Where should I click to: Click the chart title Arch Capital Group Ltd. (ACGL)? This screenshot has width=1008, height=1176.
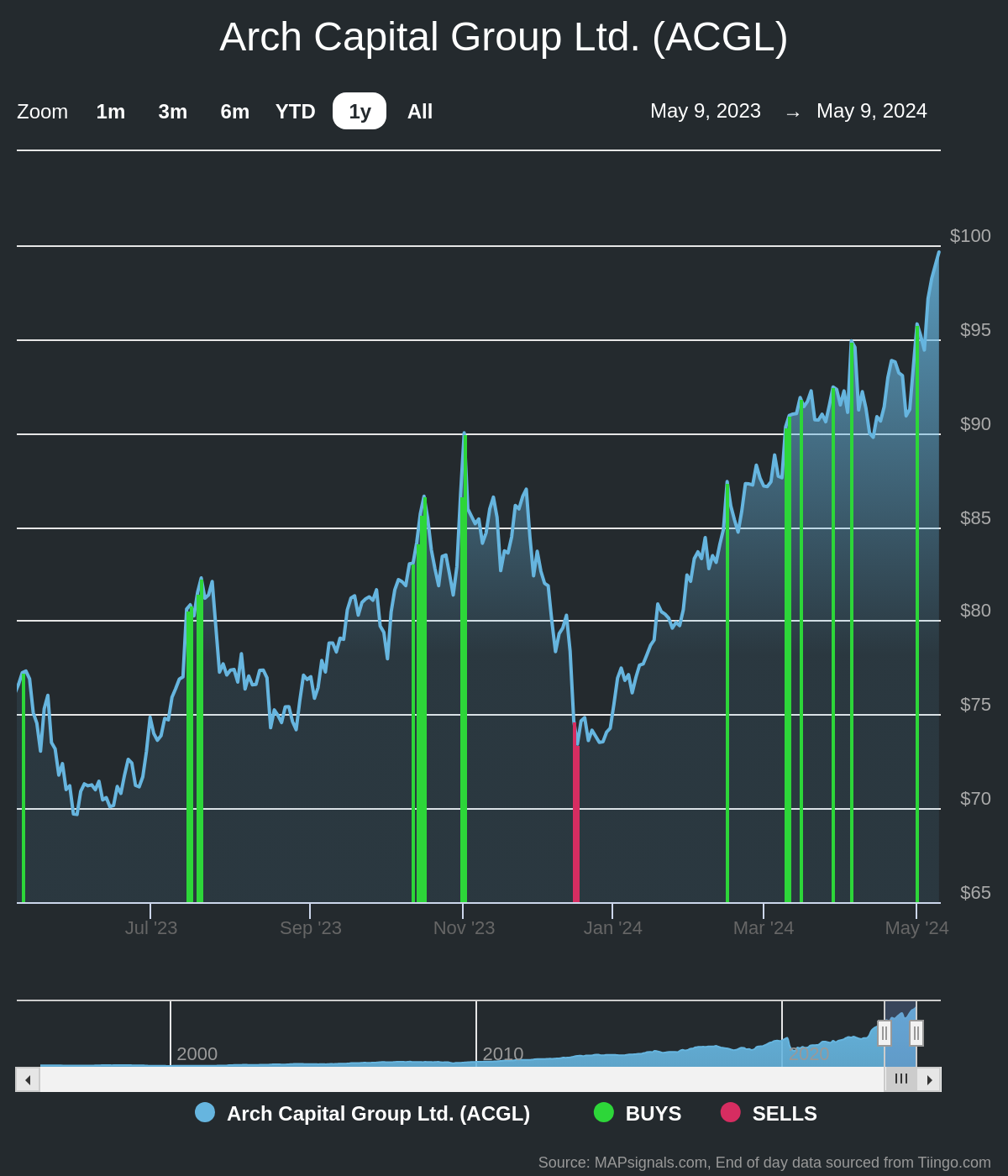pyautogui.click(x=504, y=37)
